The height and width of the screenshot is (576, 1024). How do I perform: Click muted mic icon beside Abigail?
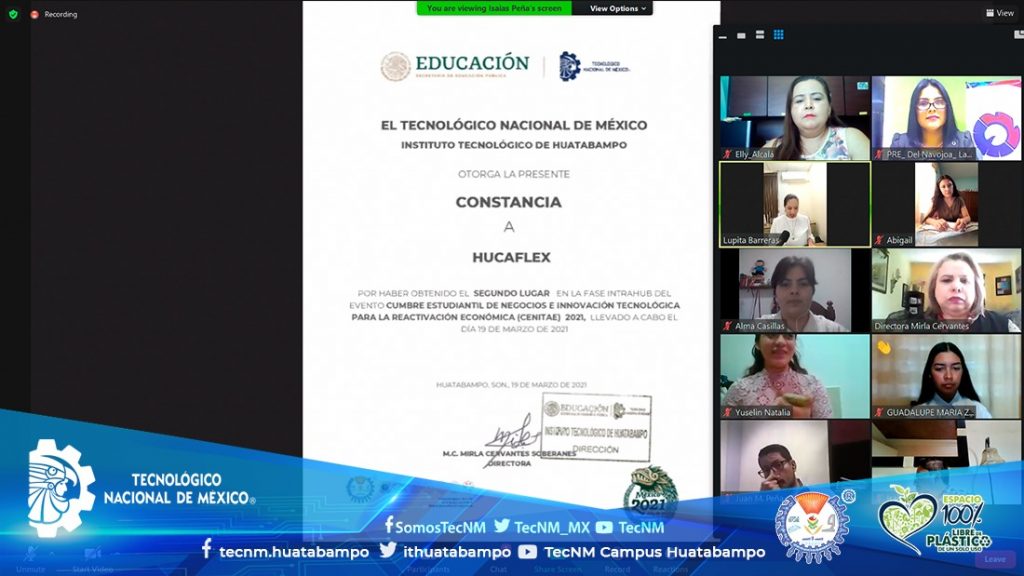878,240
